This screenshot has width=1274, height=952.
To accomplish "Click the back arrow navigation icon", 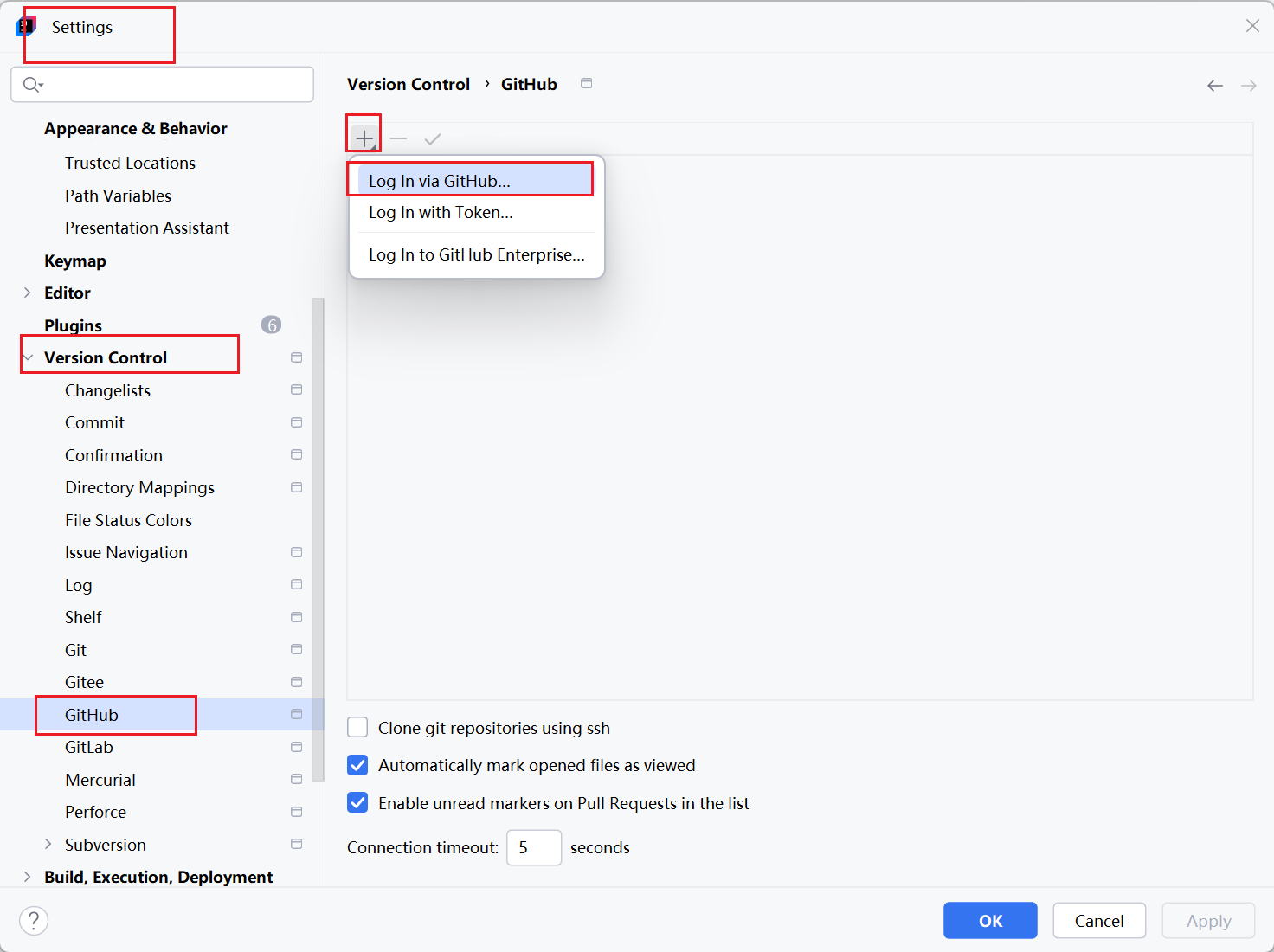I will coord(1215,85).
